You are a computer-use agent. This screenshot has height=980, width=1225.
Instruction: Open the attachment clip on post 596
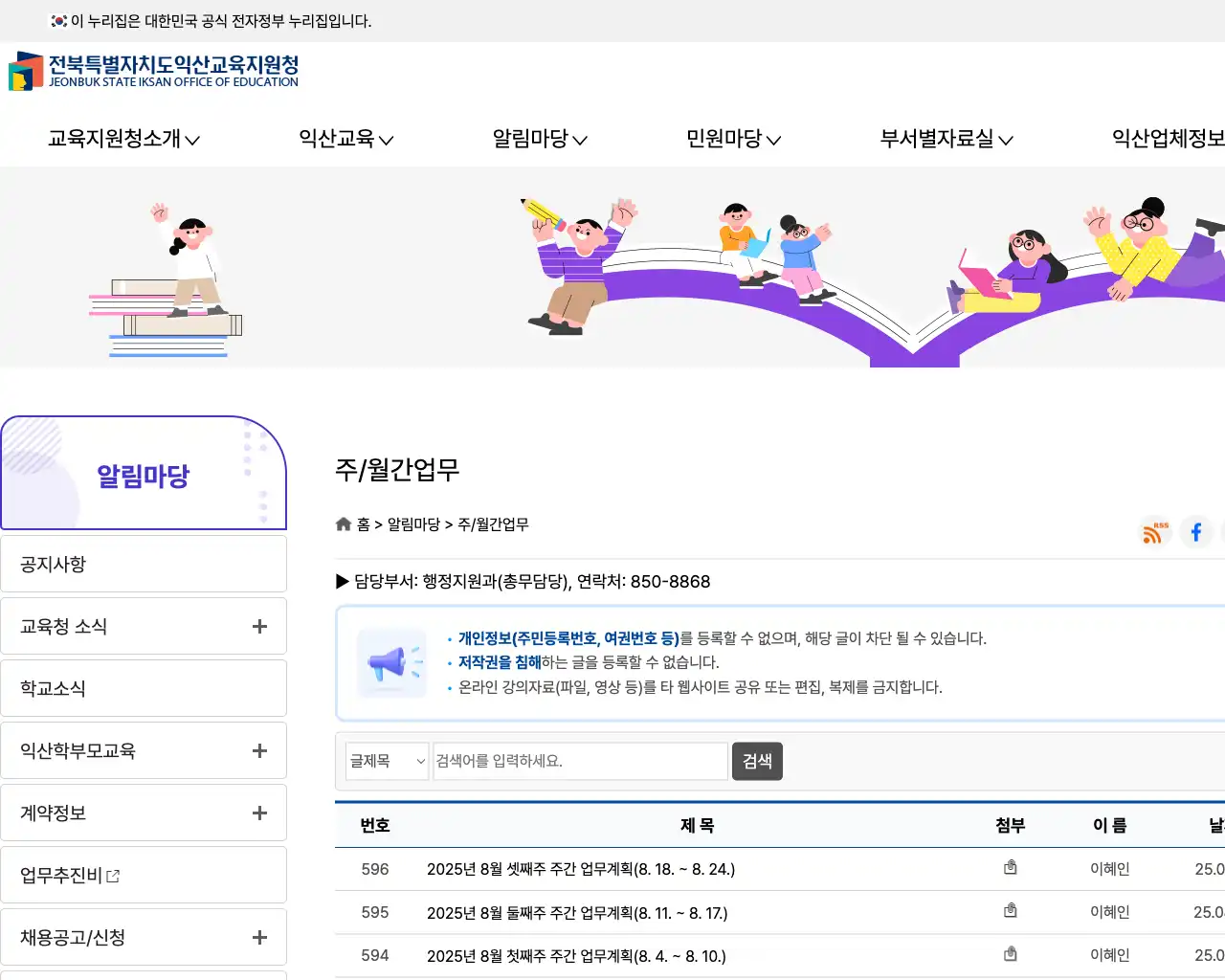point(1011,867)
